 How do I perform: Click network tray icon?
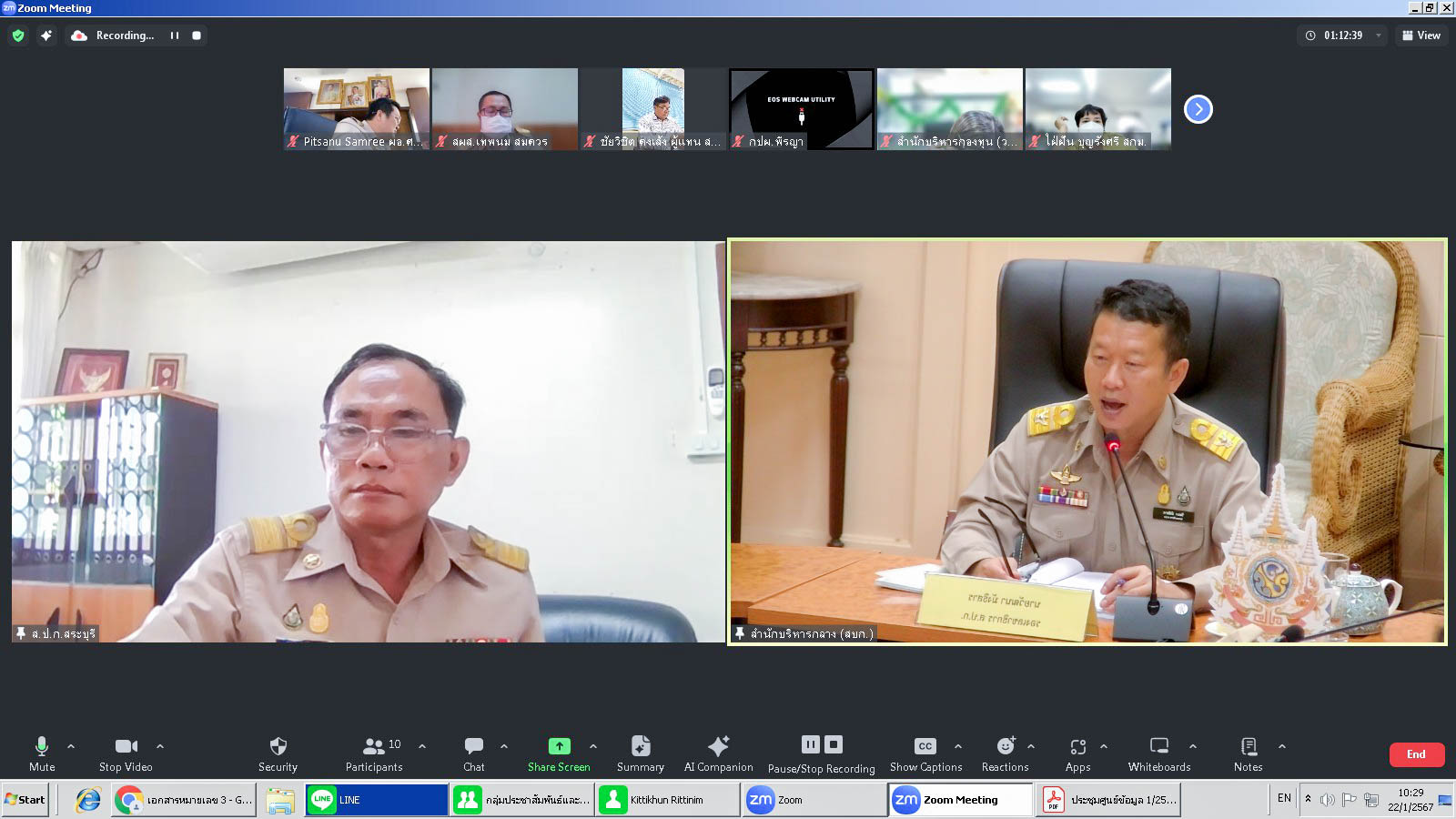(1371, 800)
